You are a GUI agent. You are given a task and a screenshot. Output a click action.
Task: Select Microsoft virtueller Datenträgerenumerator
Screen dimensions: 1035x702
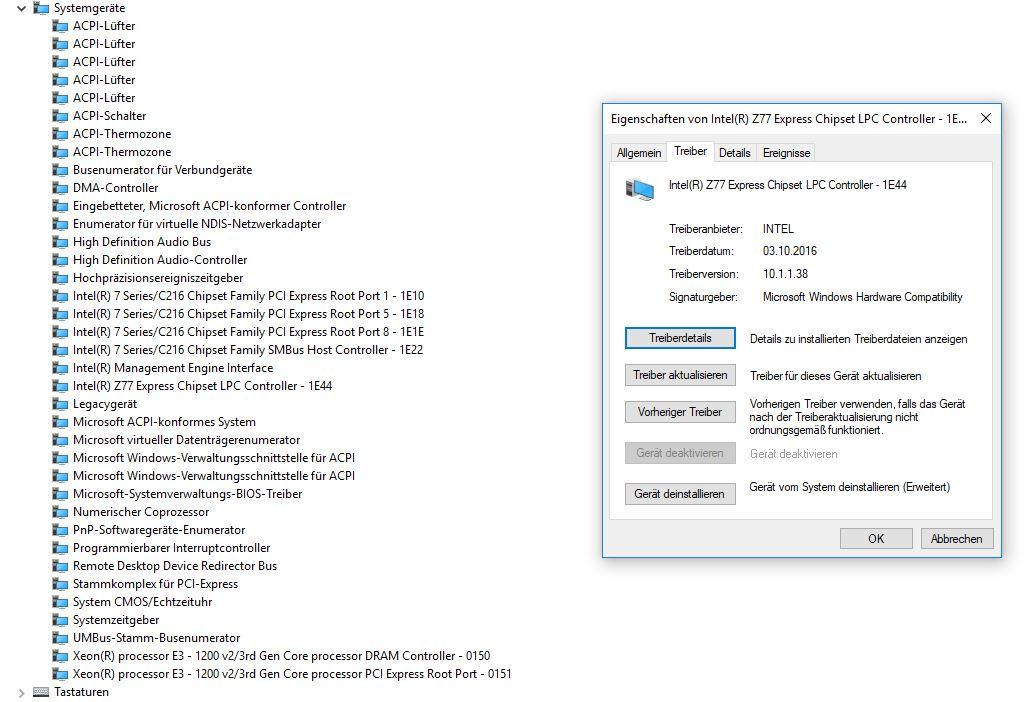[x=186, y=440]
